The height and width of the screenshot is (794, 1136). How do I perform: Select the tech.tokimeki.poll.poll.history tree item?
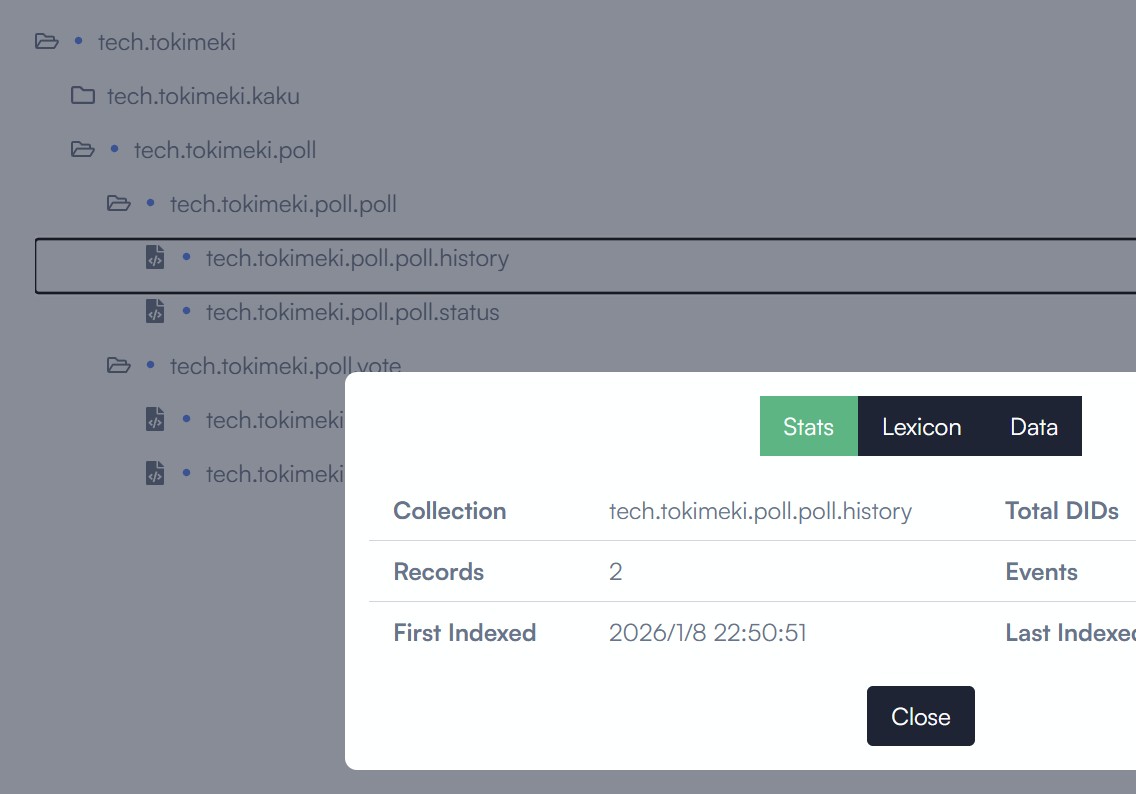pyautogui.click(x=357, y=258)
